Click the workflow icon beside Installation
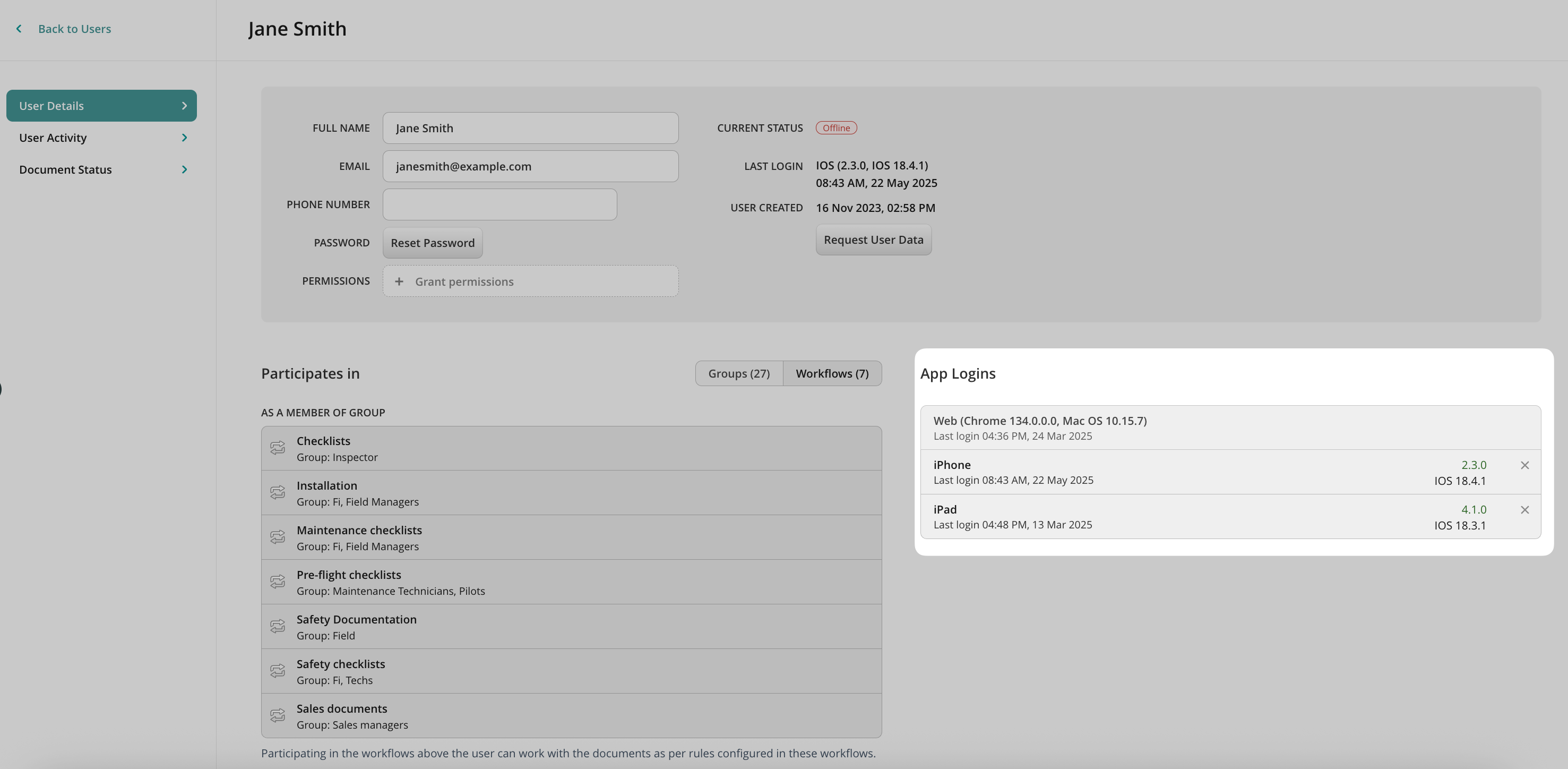 point(278,492)
